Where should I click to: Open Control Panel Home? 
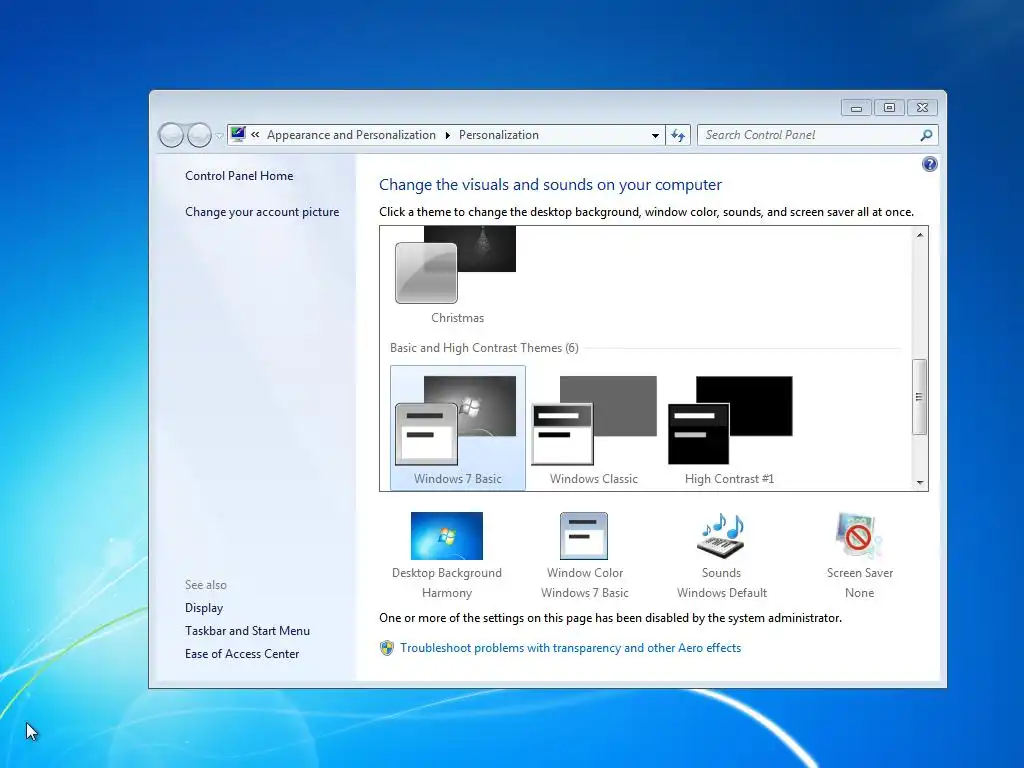tap(239, 176)
